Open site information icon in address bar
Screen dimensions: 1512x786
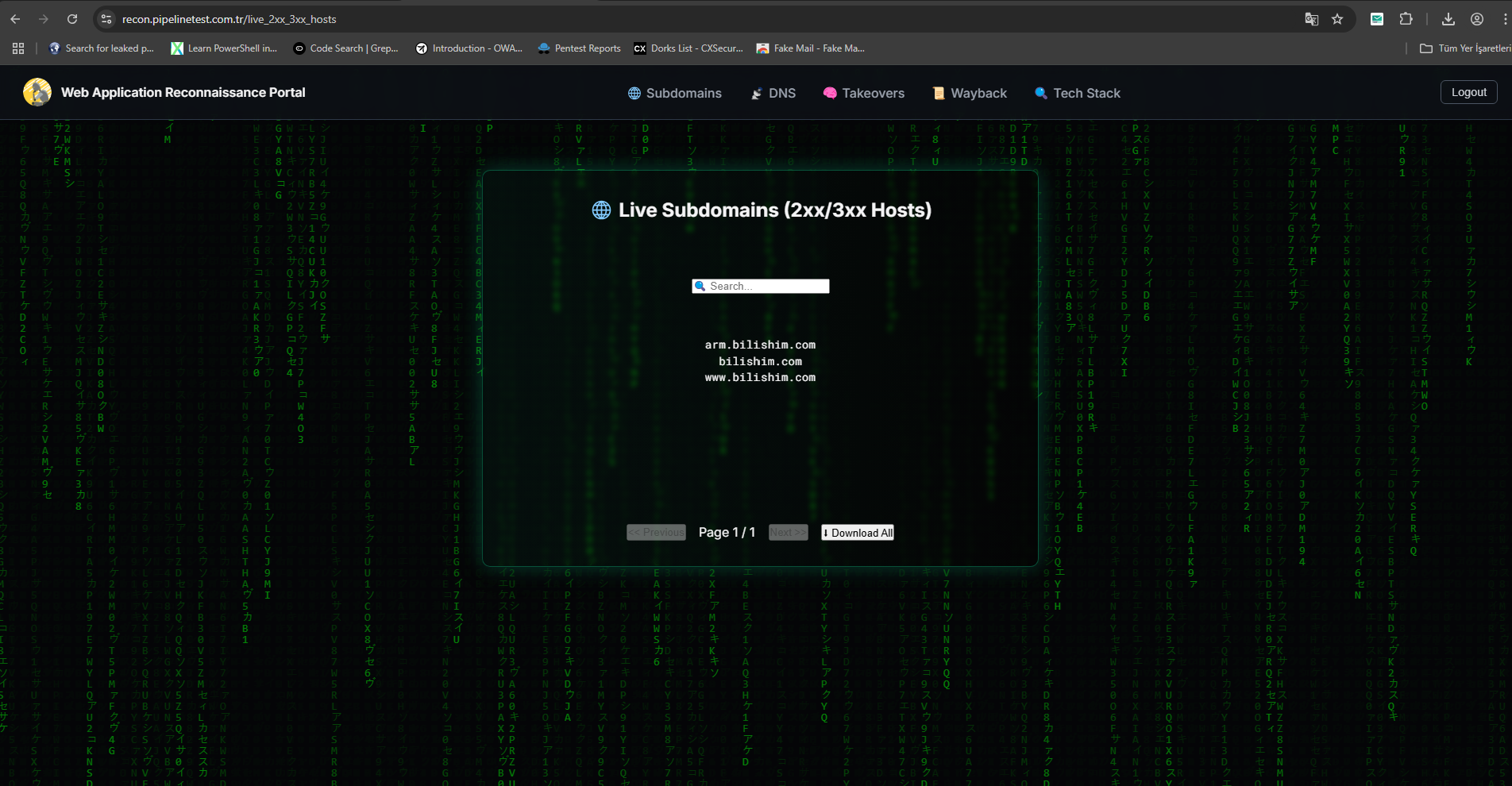[x=106, y=19]
